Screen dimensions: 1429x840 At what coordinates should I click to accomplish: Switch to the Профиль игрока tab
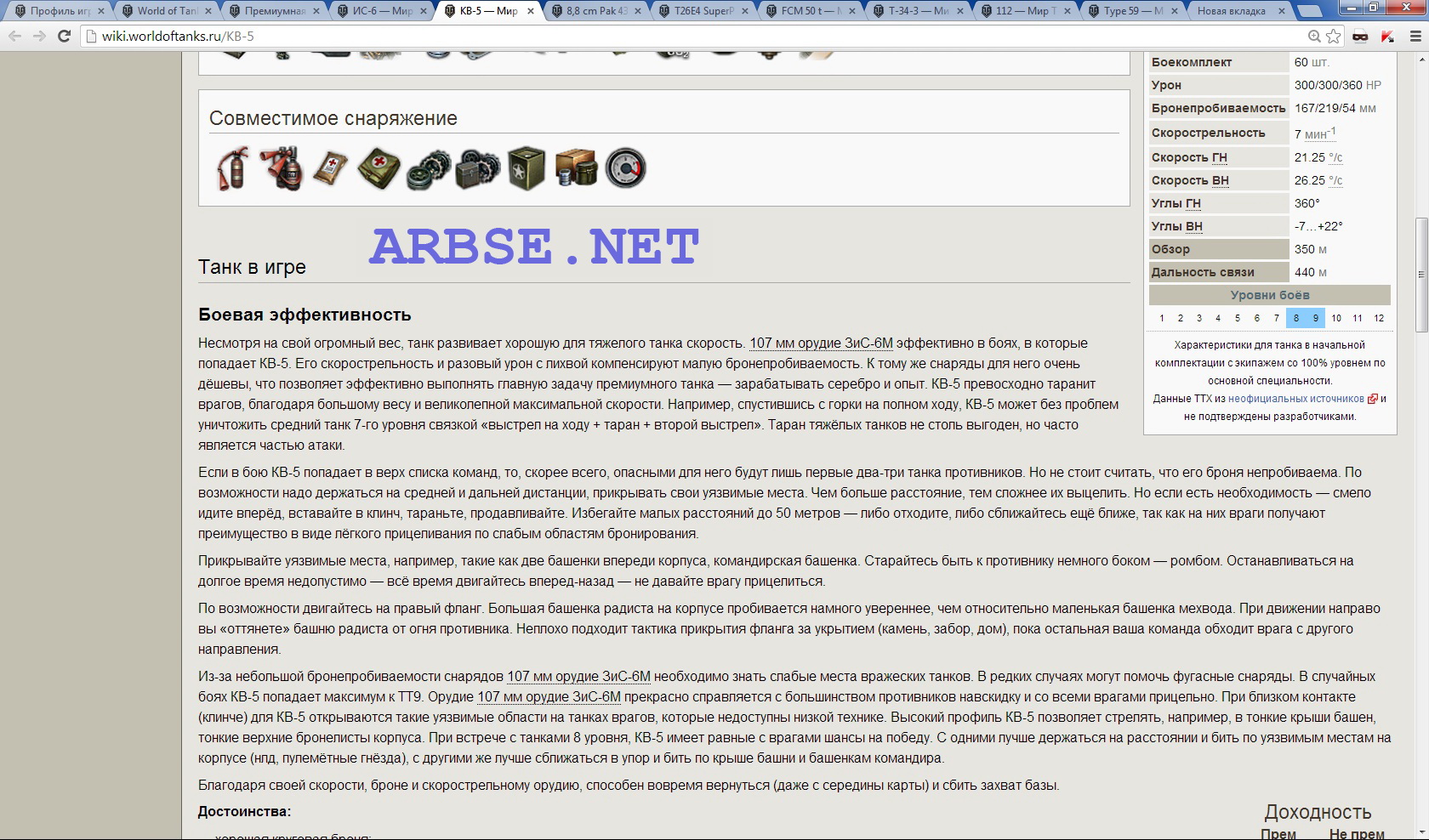[60, 11]
